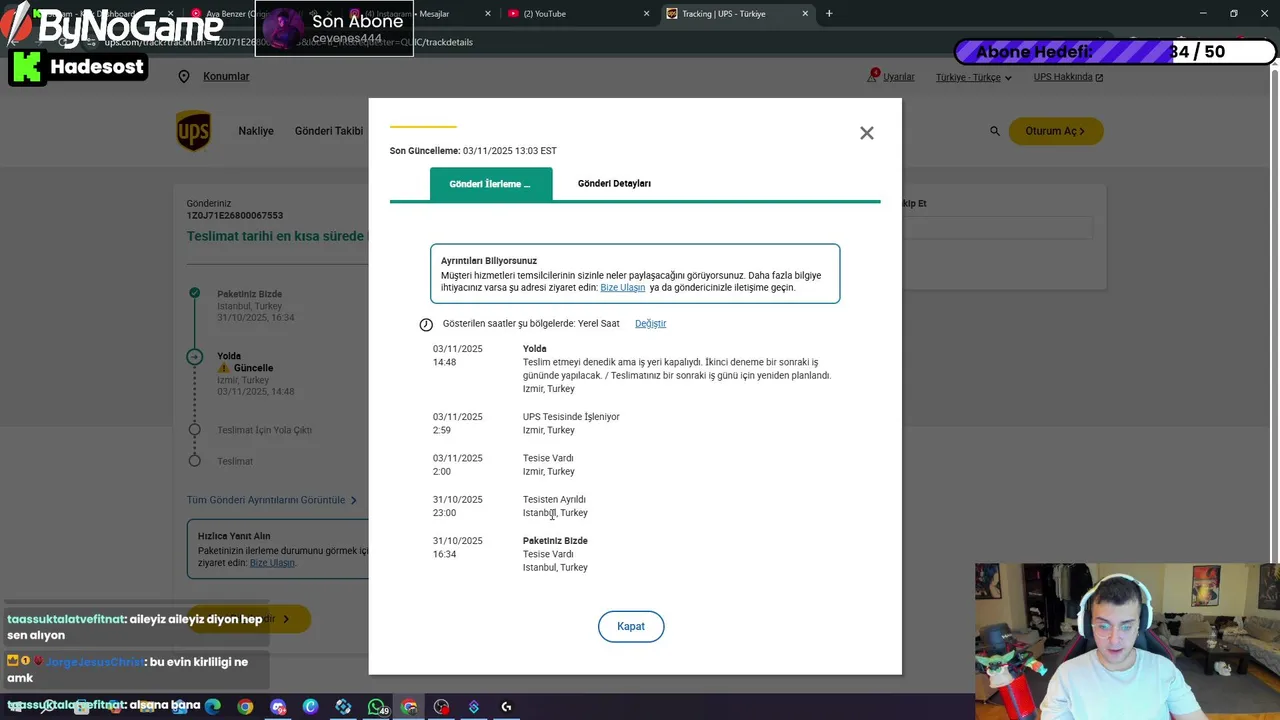The image size is (1280, 720).
Task: Click the browser address bar URL
Action: pos(289,42)
